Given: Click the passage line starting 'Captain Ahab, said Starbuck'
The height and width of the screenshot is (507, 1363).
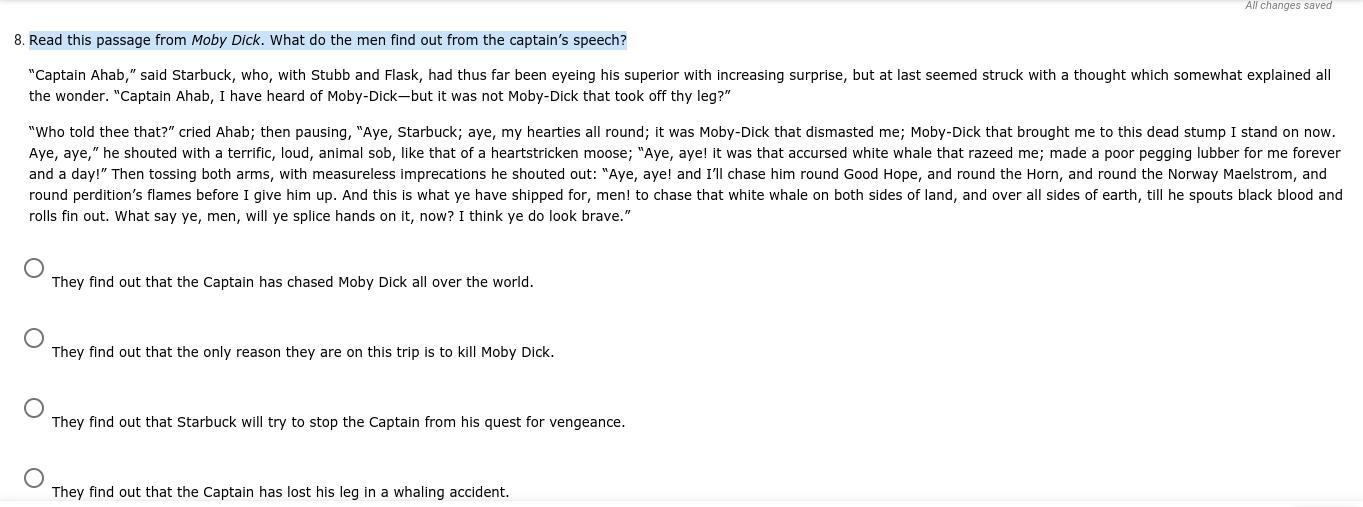Looking at the screenshot, I should point(680,75).
